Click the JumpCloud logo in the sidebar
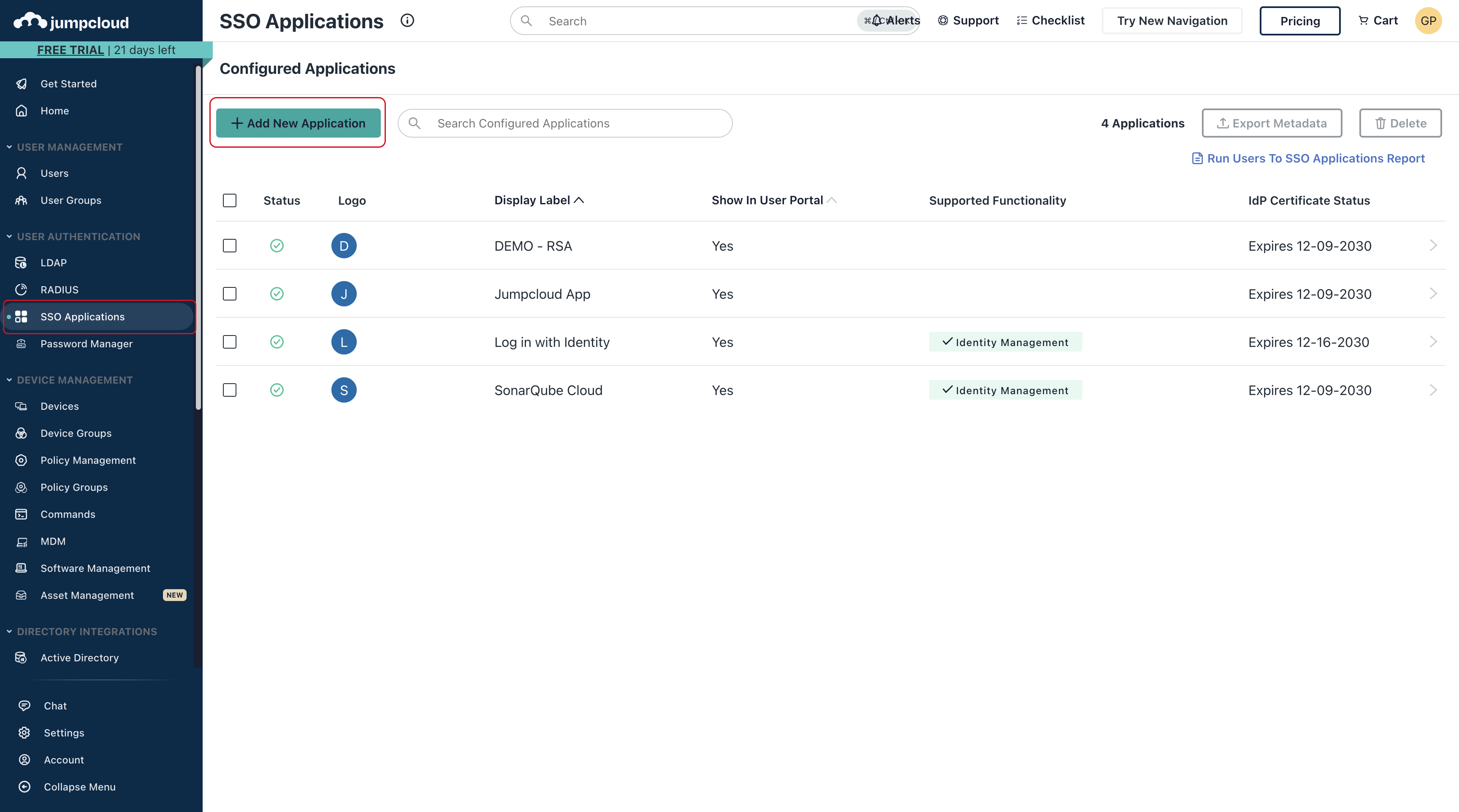 pyautogui.click(x=71, y=22)
